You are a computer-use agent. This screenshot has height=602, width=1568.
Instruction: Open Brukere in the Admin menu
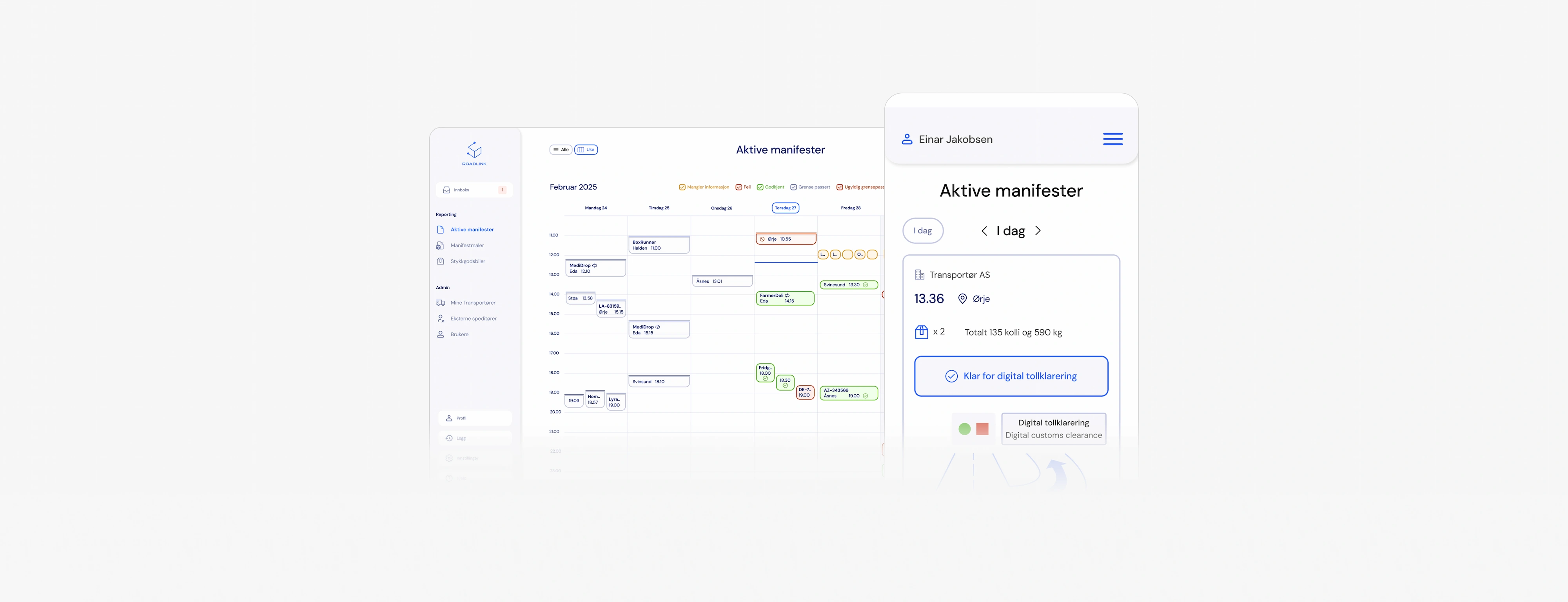[459, 334]
